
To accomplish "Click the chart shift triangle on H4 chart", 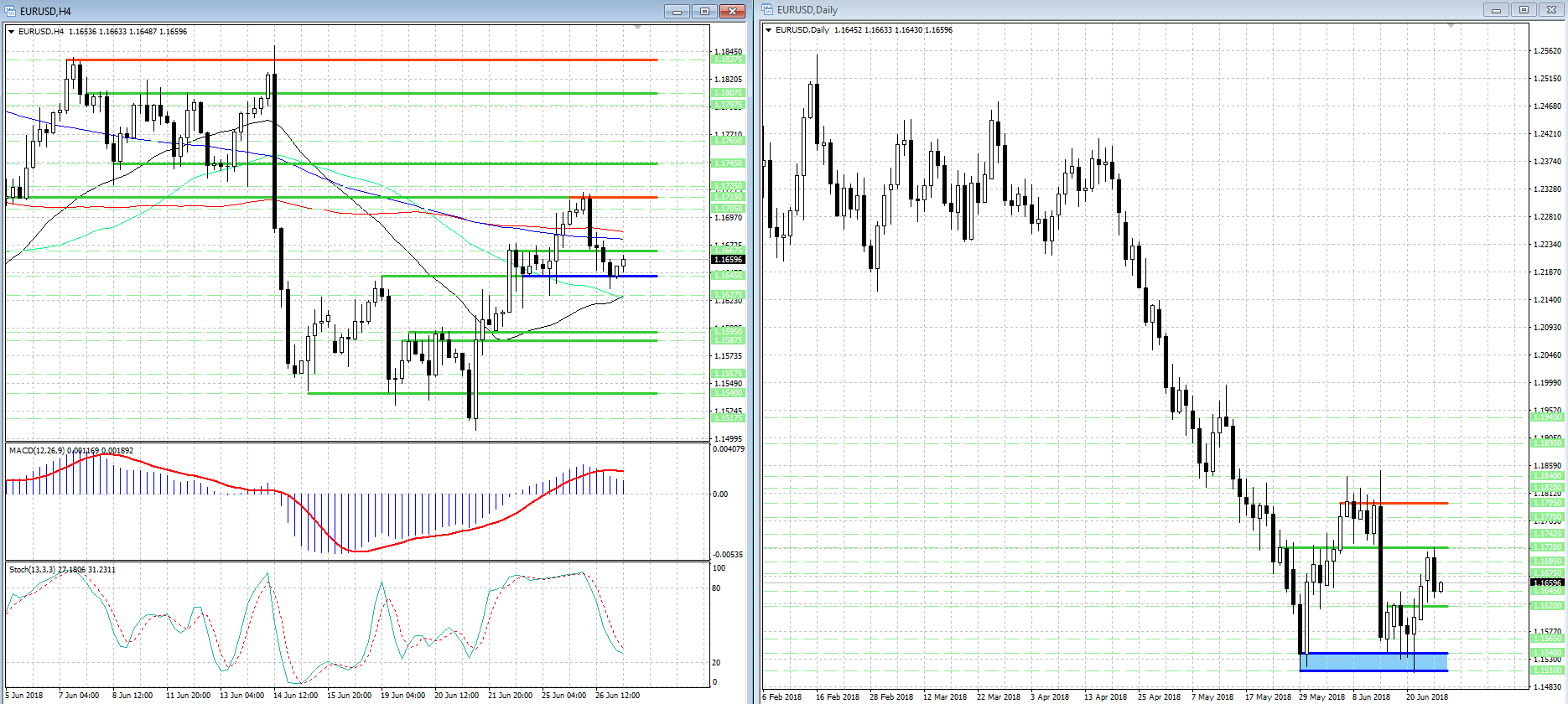I will tap(638, 28).
